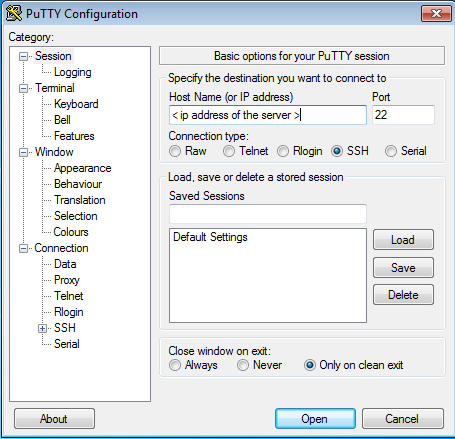Click the Save button
Screen dimensions: 455x439
tap(403, 268)
